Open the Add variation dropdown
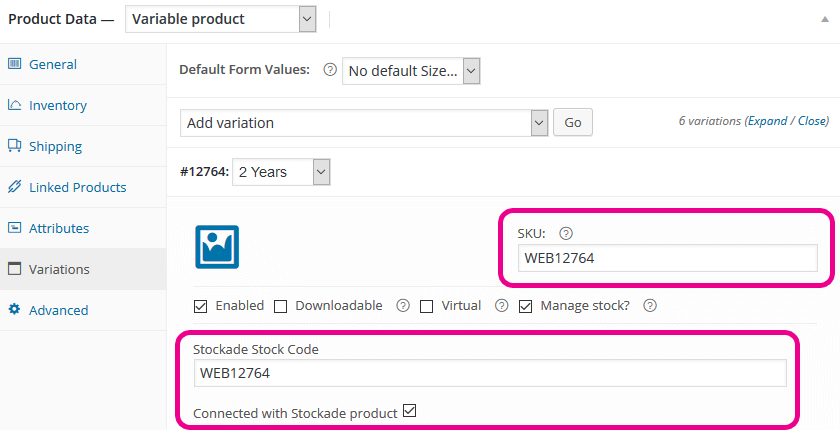840x430 pixels. 364,123
